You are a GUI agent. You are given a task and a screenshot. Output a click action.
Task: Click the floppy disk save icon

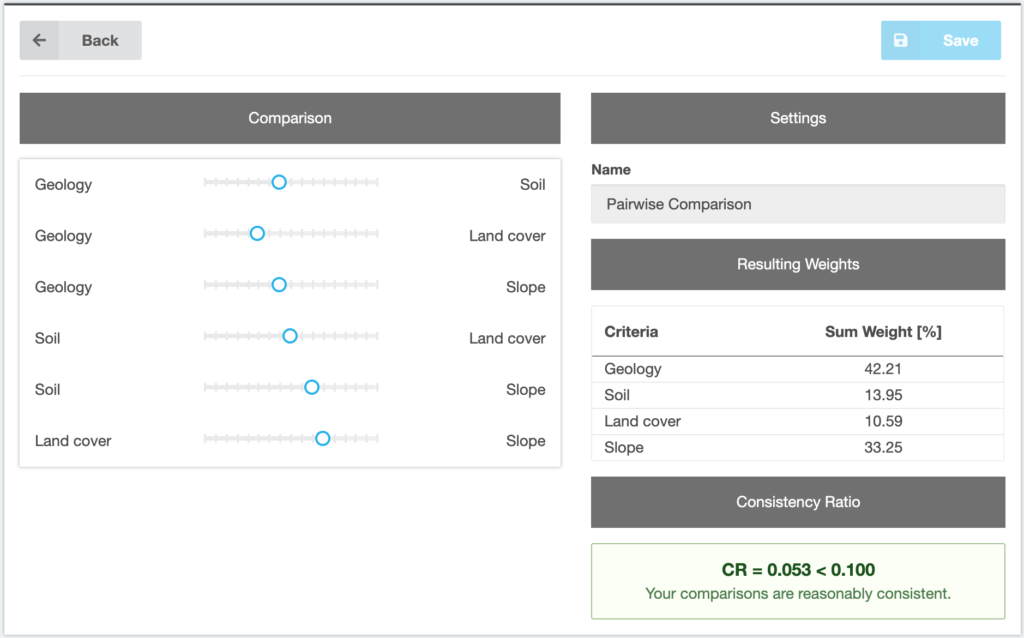click(x=901, y=40)
